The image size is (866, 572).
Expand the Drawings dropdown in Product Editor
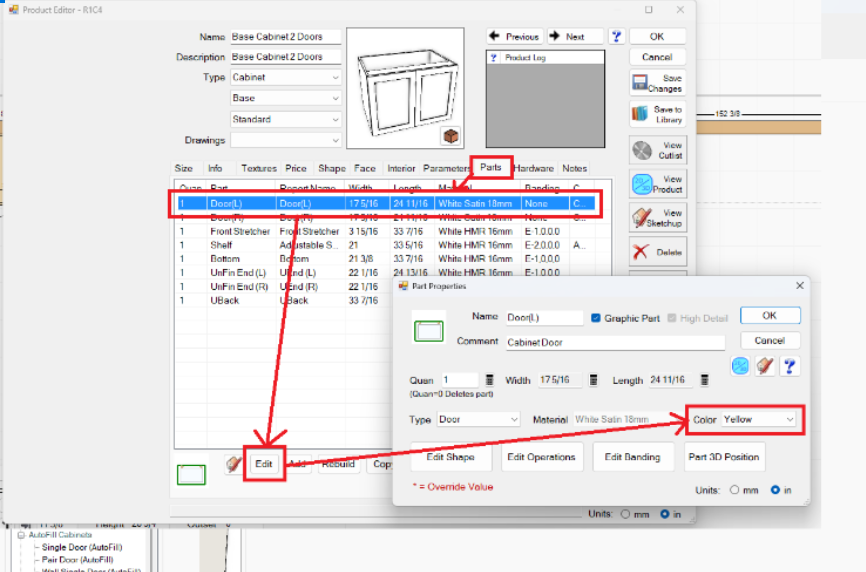[335, 141]
